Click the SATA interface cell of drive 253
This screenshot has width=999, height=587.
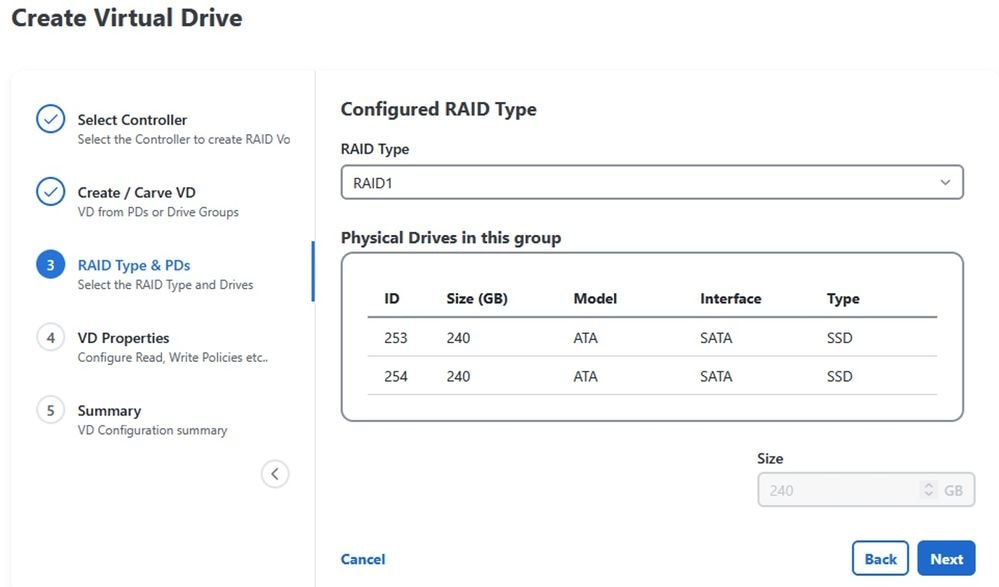coord(716,338)
